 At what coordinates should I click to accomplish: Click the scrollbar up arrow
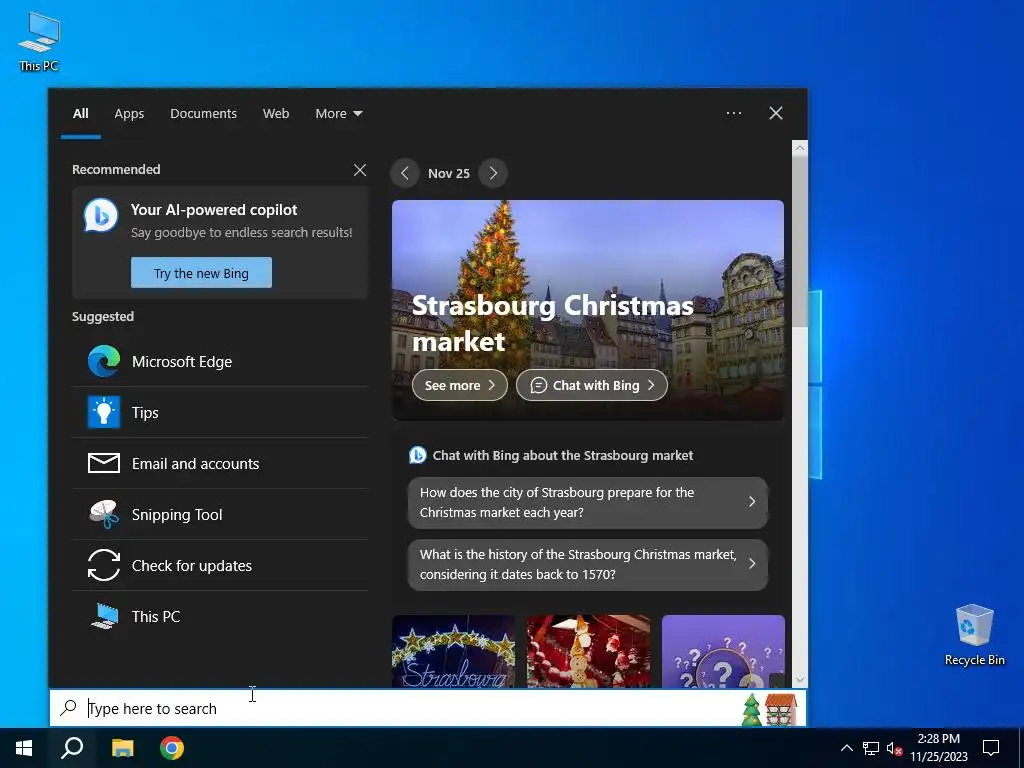pos(799,148)
